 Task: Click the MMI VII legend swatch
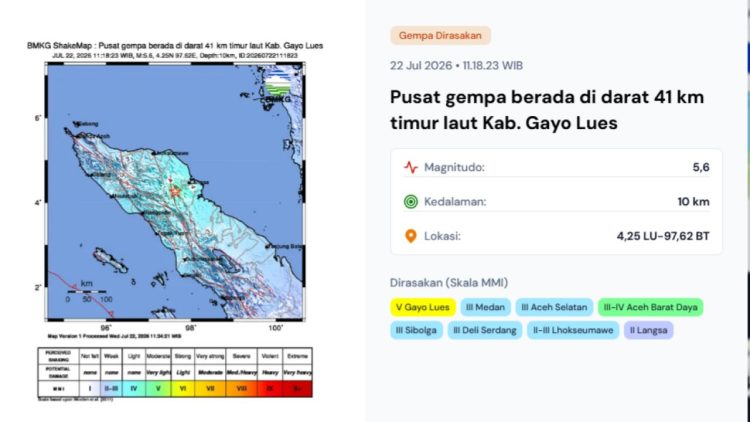[210, 389]
